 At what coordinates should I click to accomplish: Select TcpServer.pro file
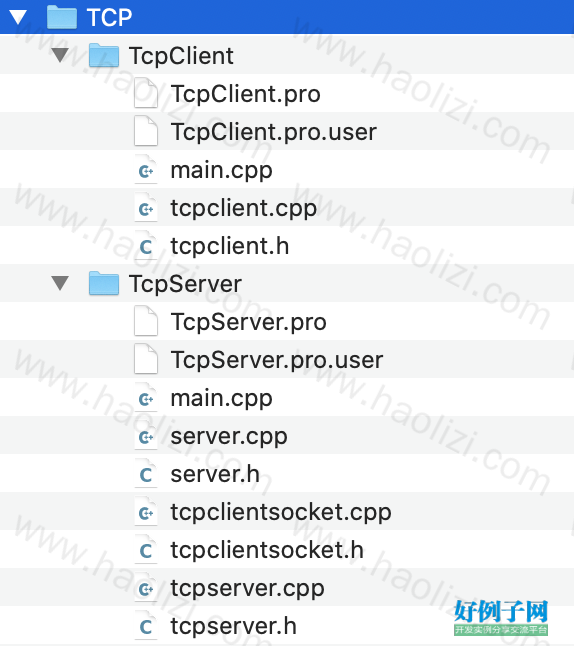point(287,321)
